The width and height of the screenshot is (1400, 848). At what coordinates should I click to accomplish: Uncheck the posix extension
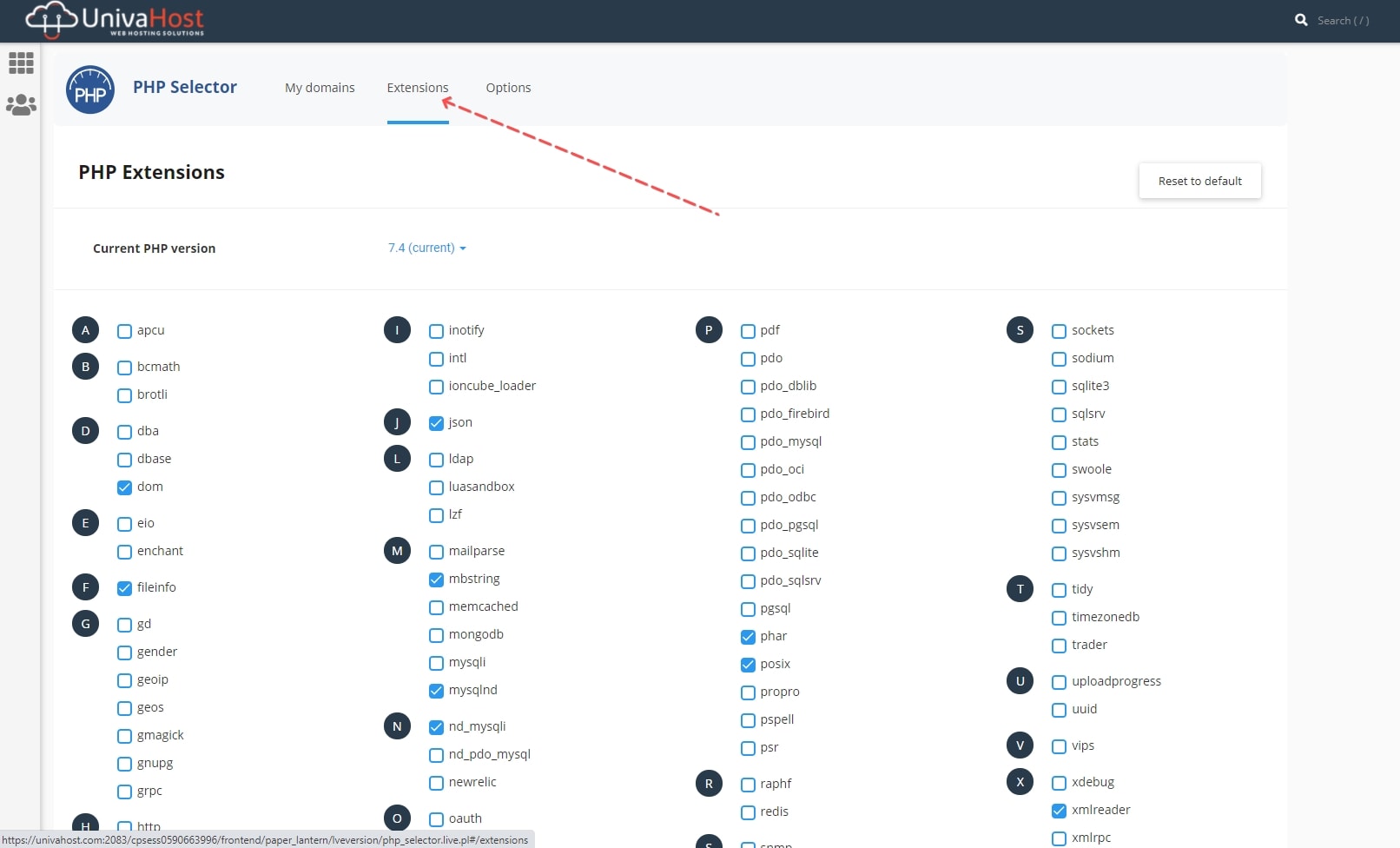click(x=748, y=665)
